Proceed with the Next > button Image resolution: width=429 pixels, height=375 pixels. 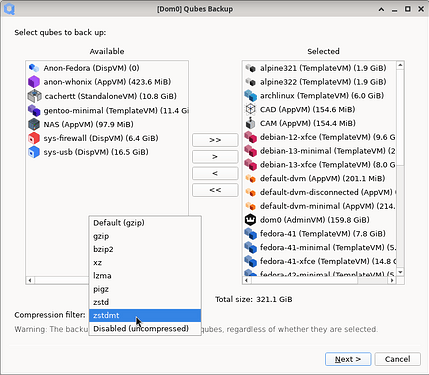[x=348, y=359]
